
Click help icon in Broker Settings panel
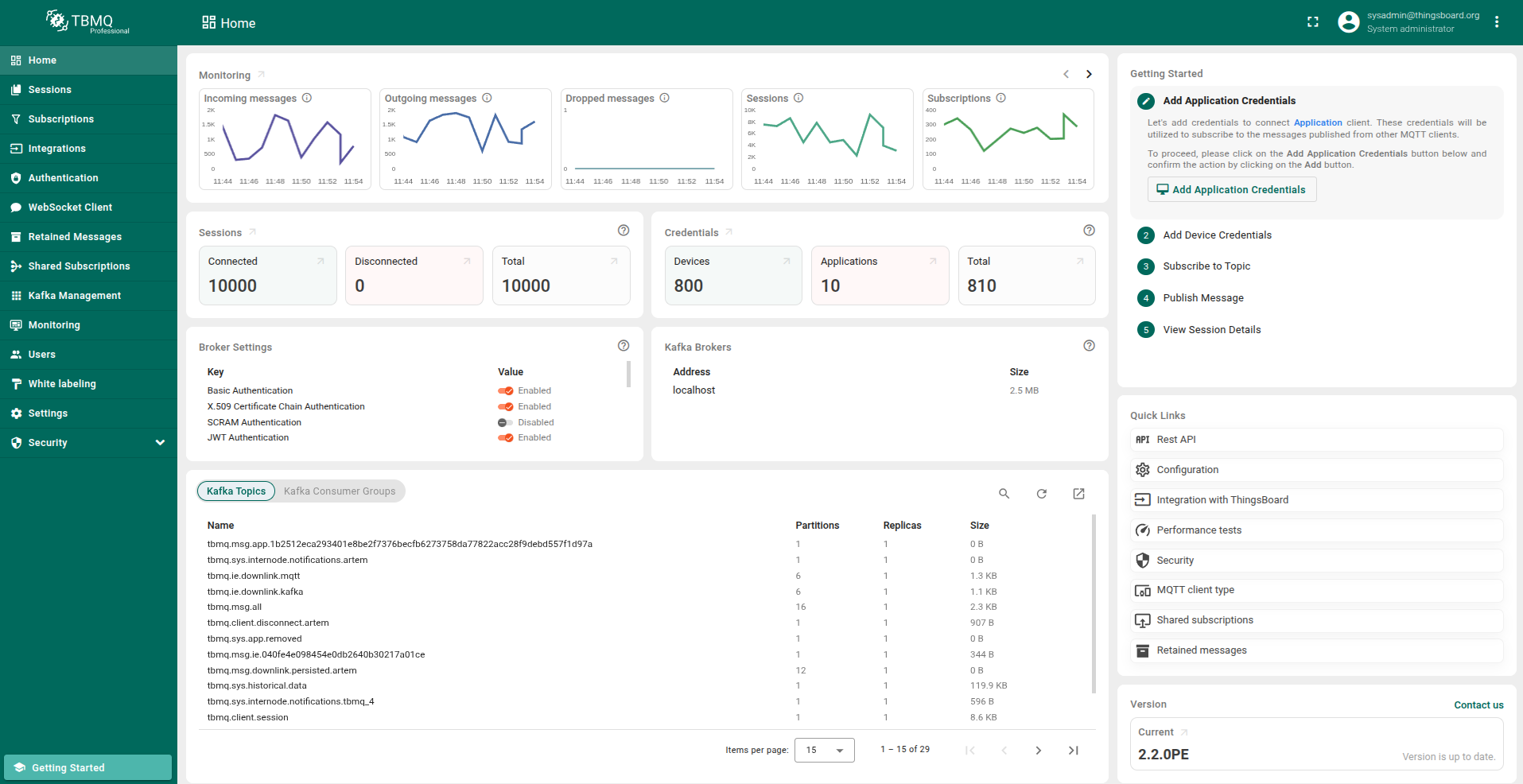click(624, 346)
